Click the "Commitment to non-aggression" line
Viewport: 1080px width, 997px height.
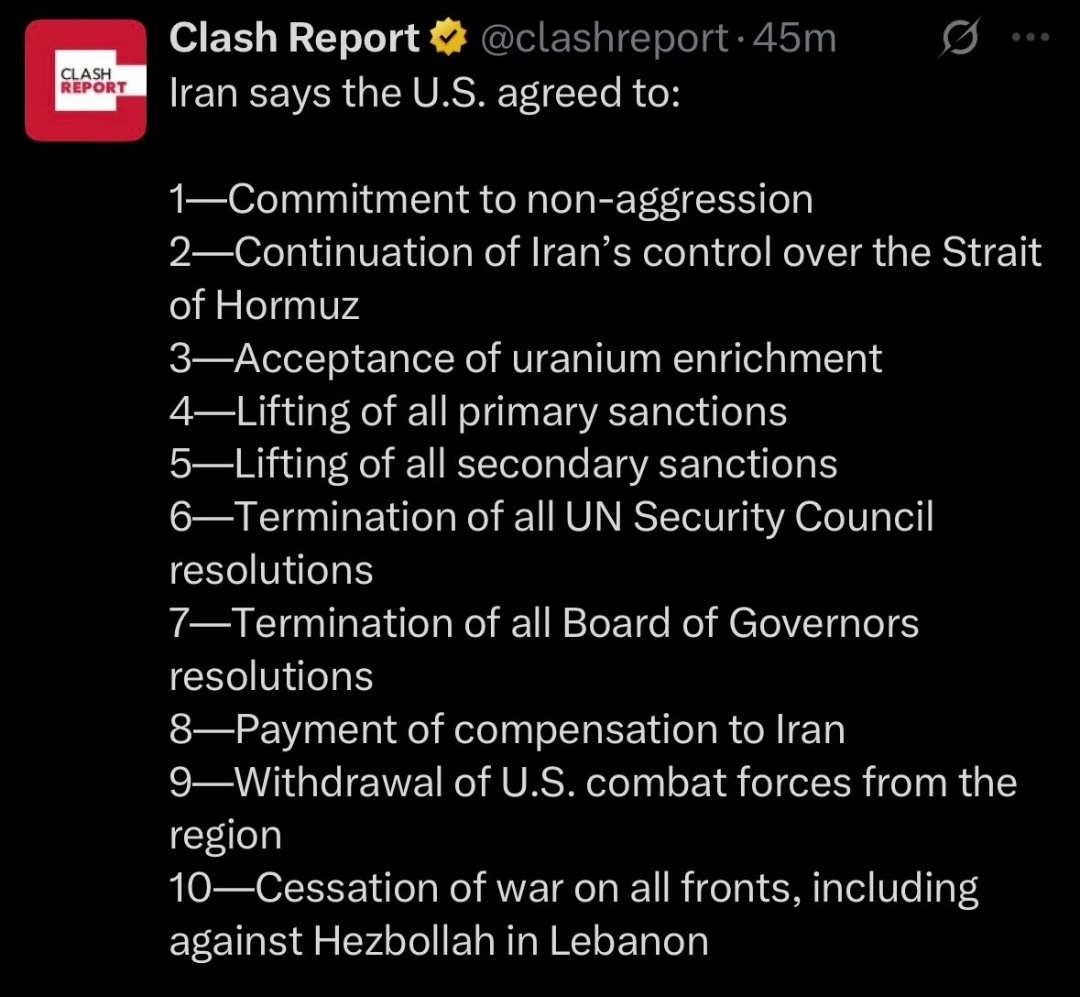coord(490,199)
